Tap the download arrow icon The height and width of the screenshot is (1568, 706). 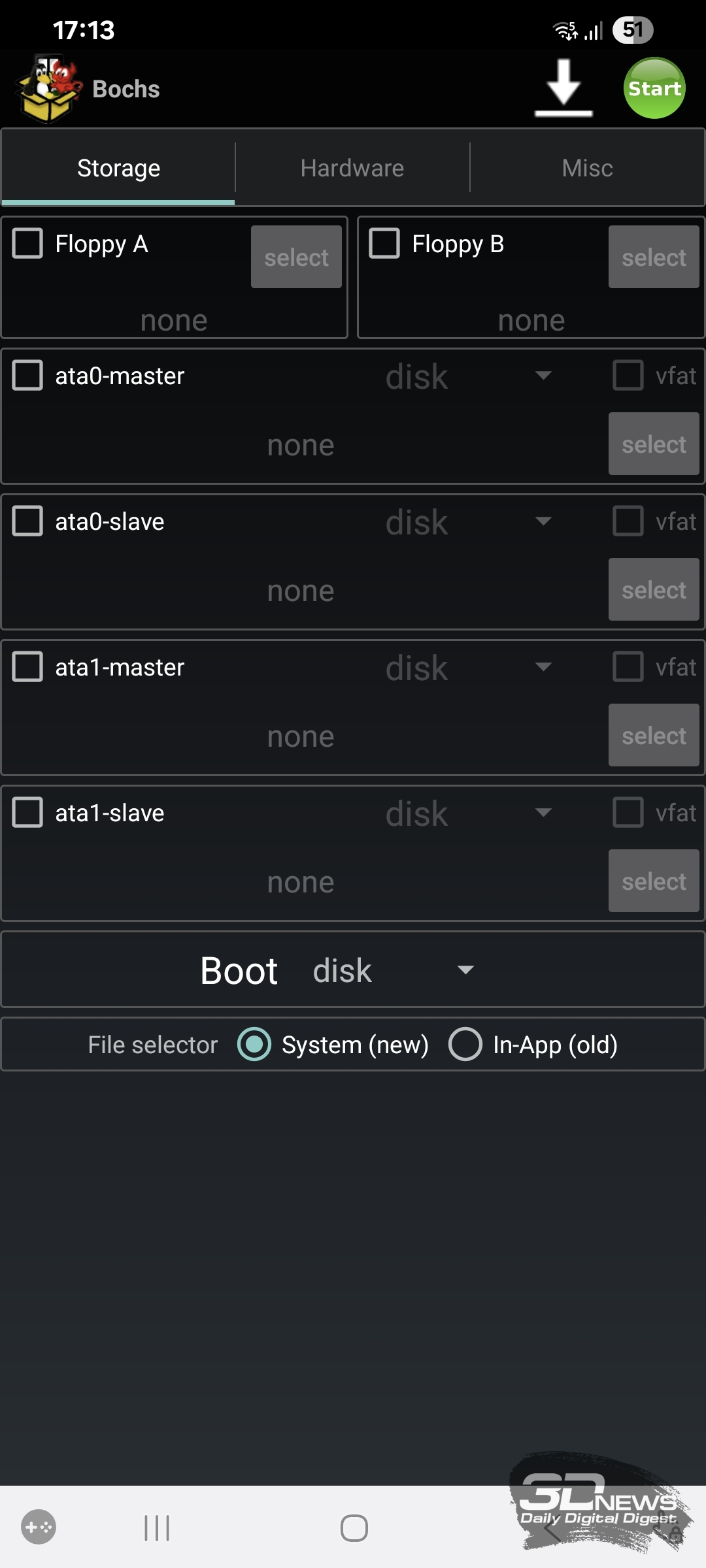coord(563,88)
